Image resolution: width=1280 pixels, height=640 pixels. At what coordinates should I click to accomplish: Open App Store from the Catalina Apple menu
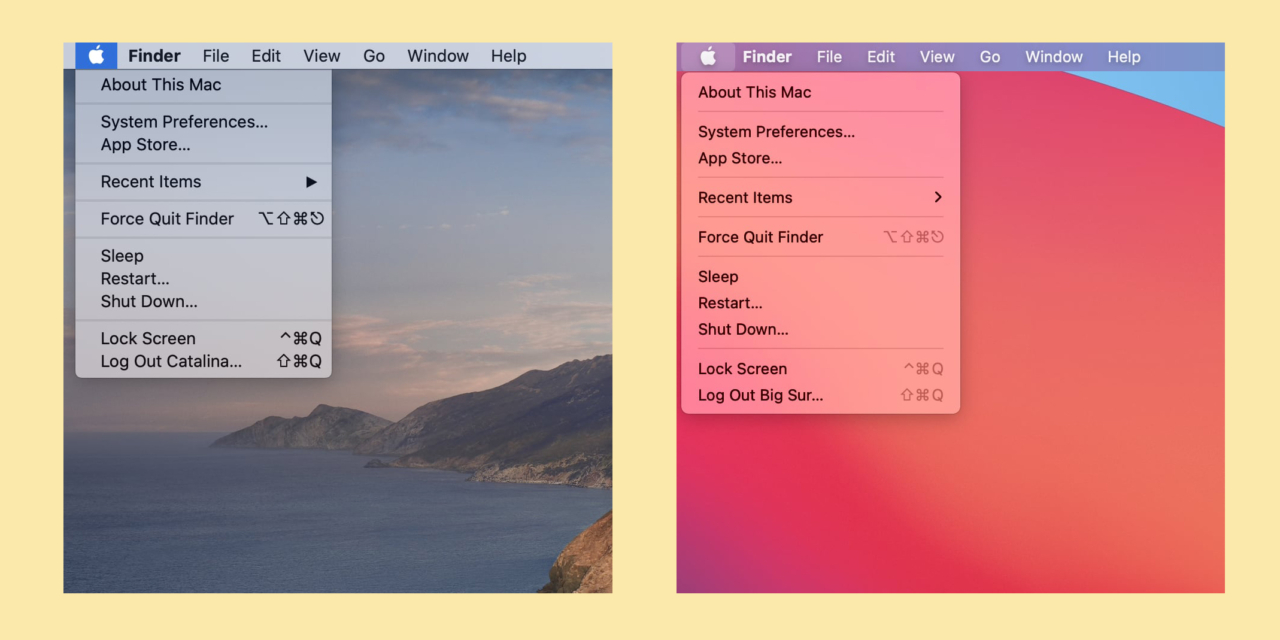click(145, 145)
